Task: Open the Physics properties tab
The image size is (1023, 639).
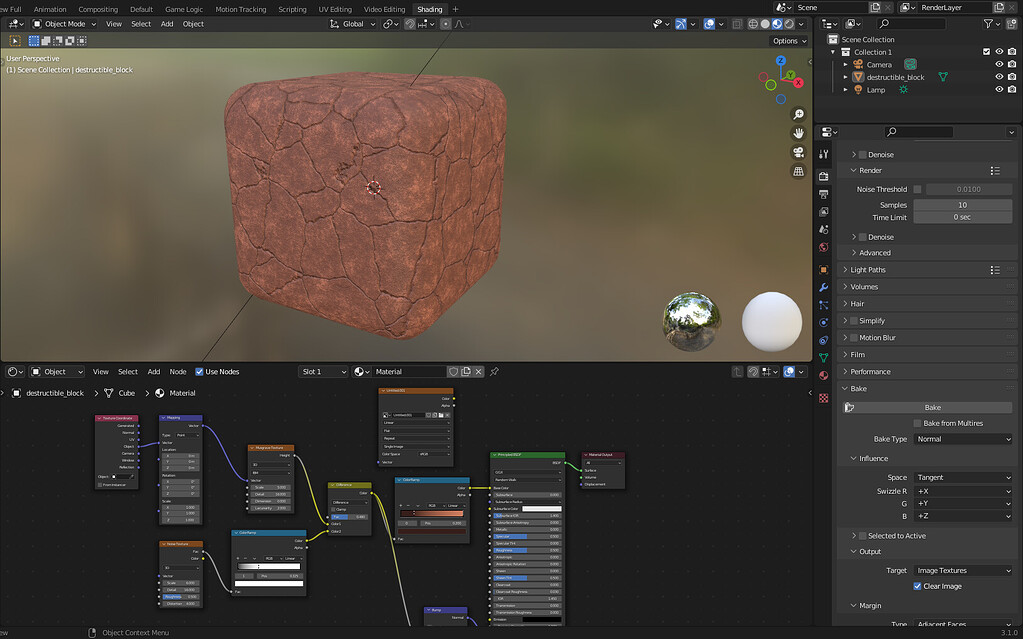Action: click(x=823, y=322)
